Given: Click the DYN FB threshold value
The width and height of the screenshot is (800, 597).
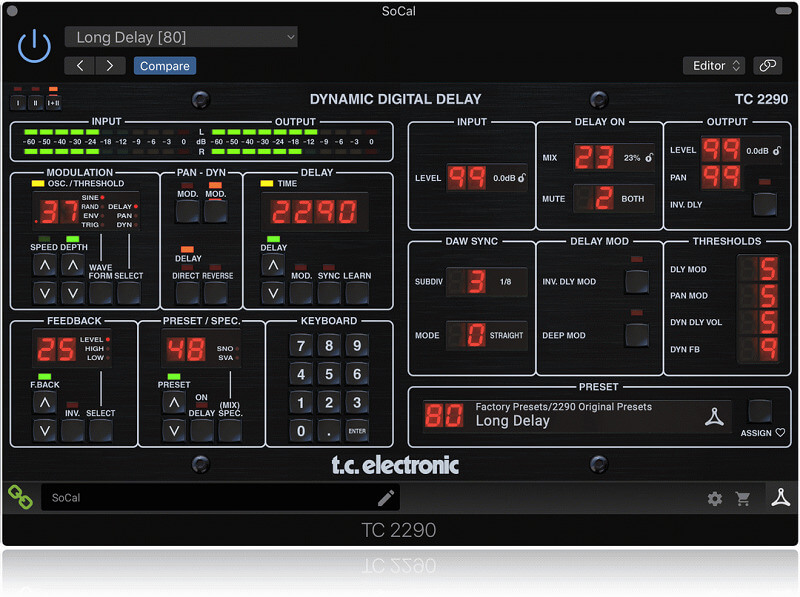Looking at the screenshot, I should [759, 349].
